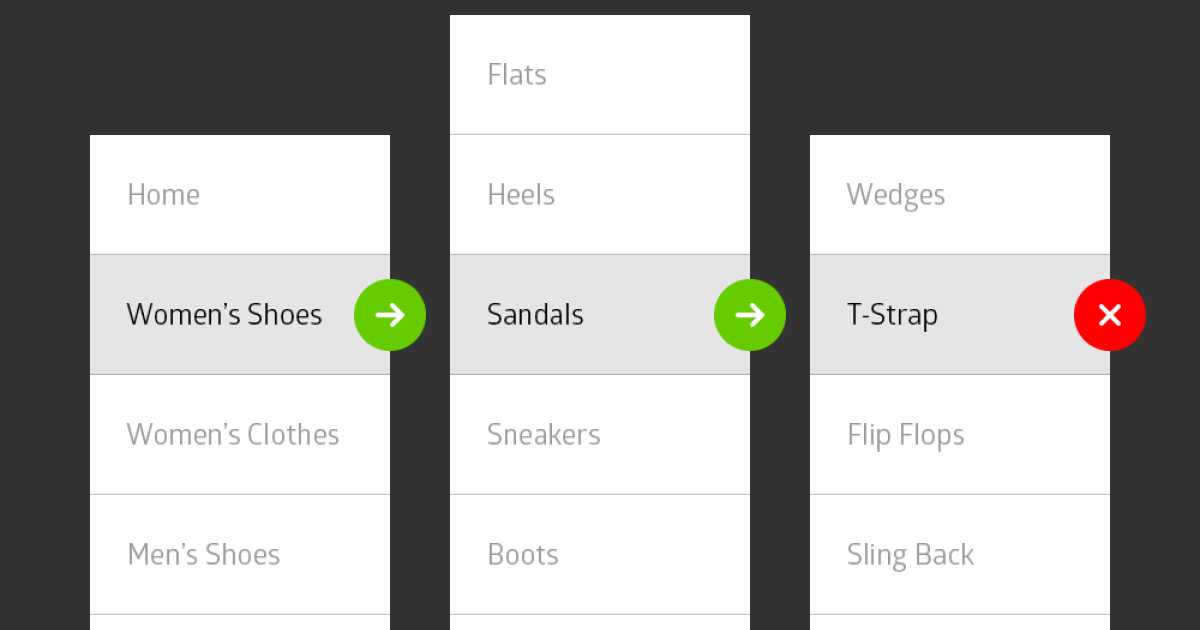Expand the highlighted Sandals item

535,315
